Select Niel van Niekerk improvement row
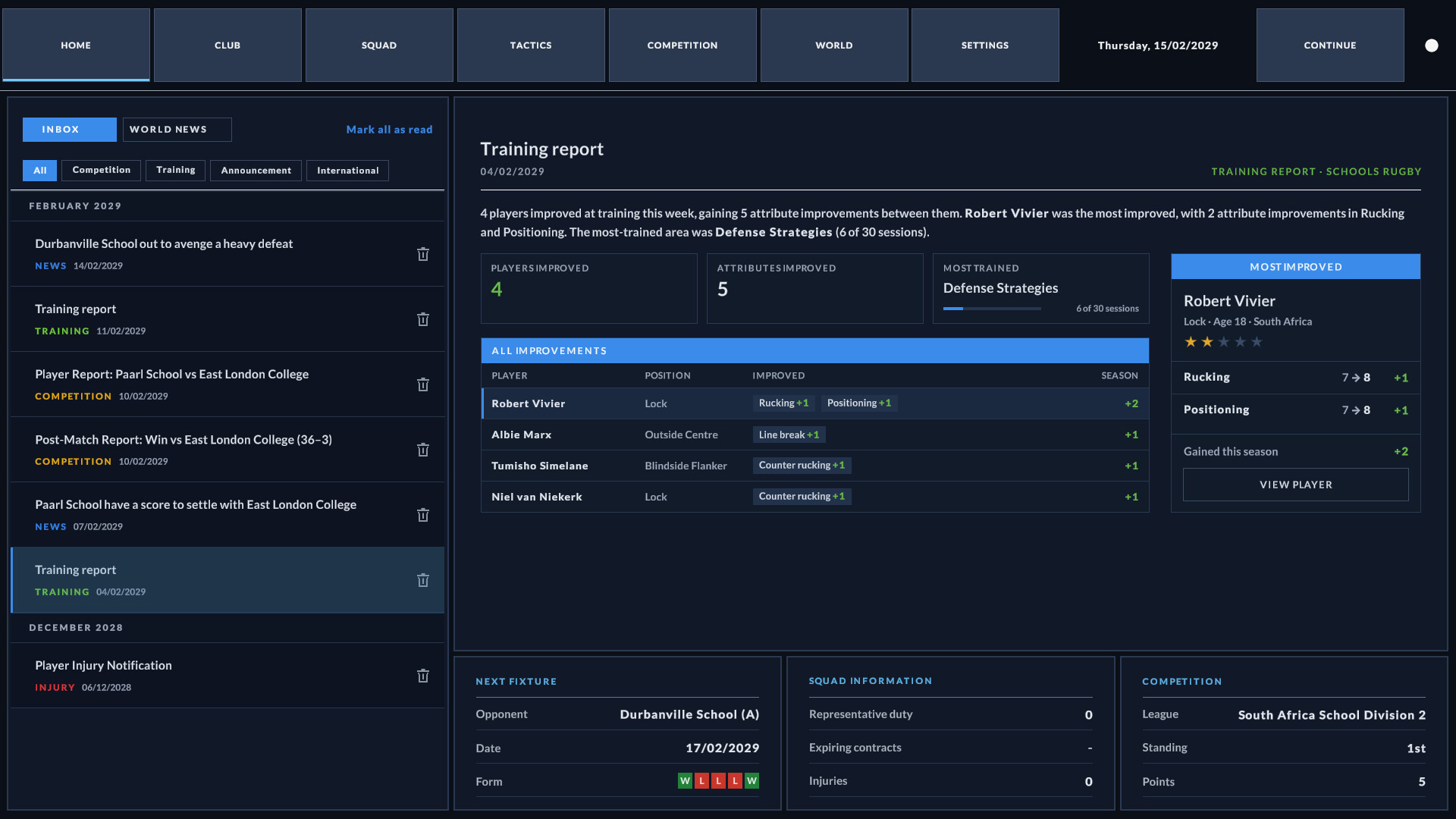Image resolution: width=1456 pixels, height=819 pixels. point(815,497)
